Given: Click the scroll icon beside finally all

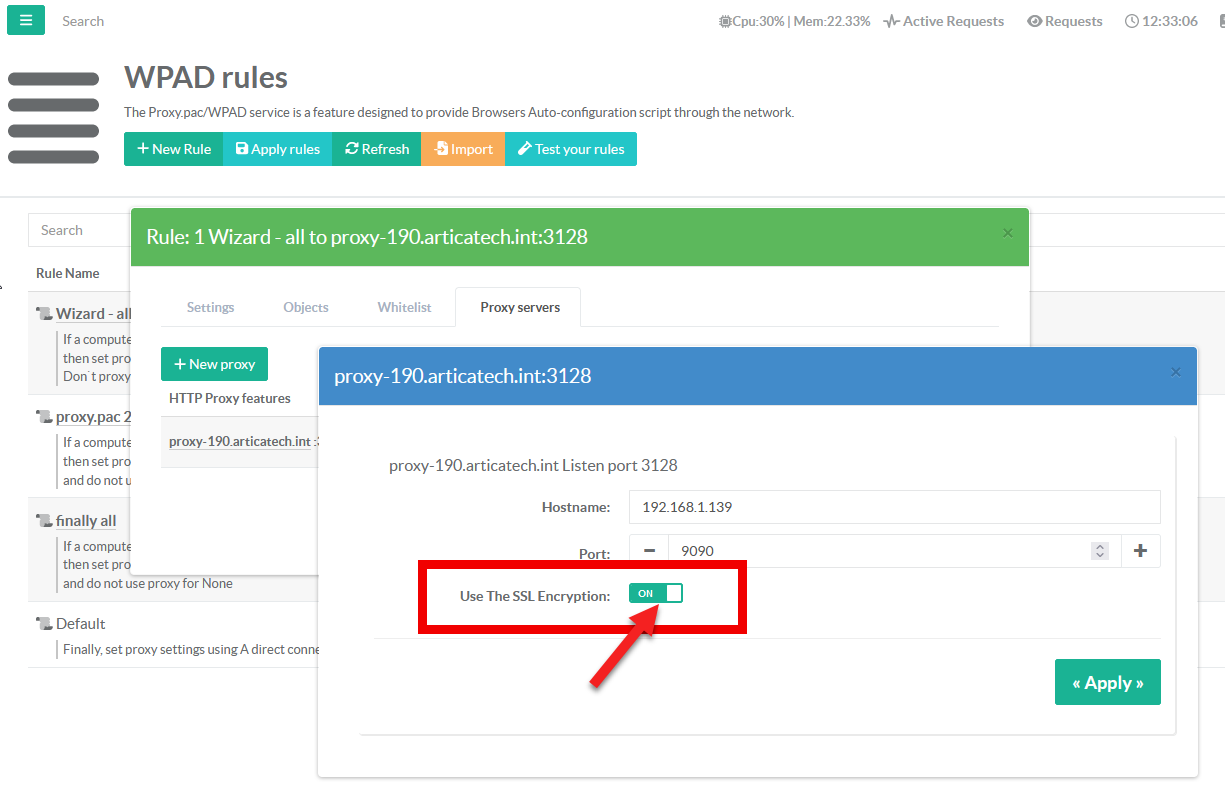Looking at the screenshot, I should coord(43,521).
